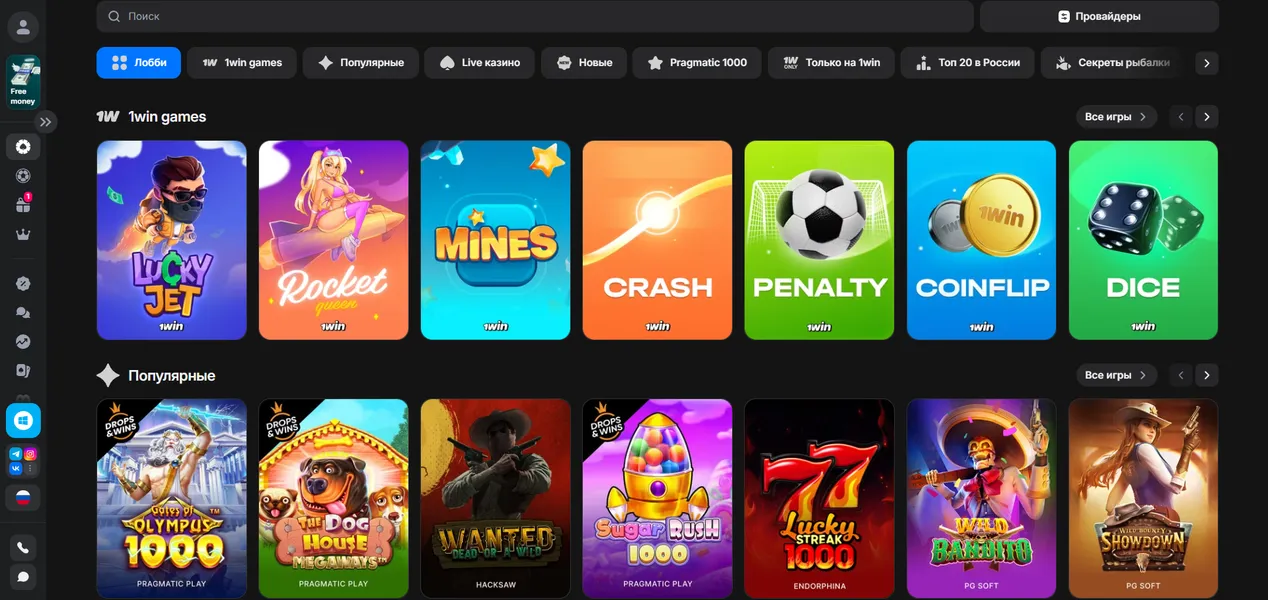Focus the Поиск search field
Viewport: 1268px width, 600px height.
(535, 16)
